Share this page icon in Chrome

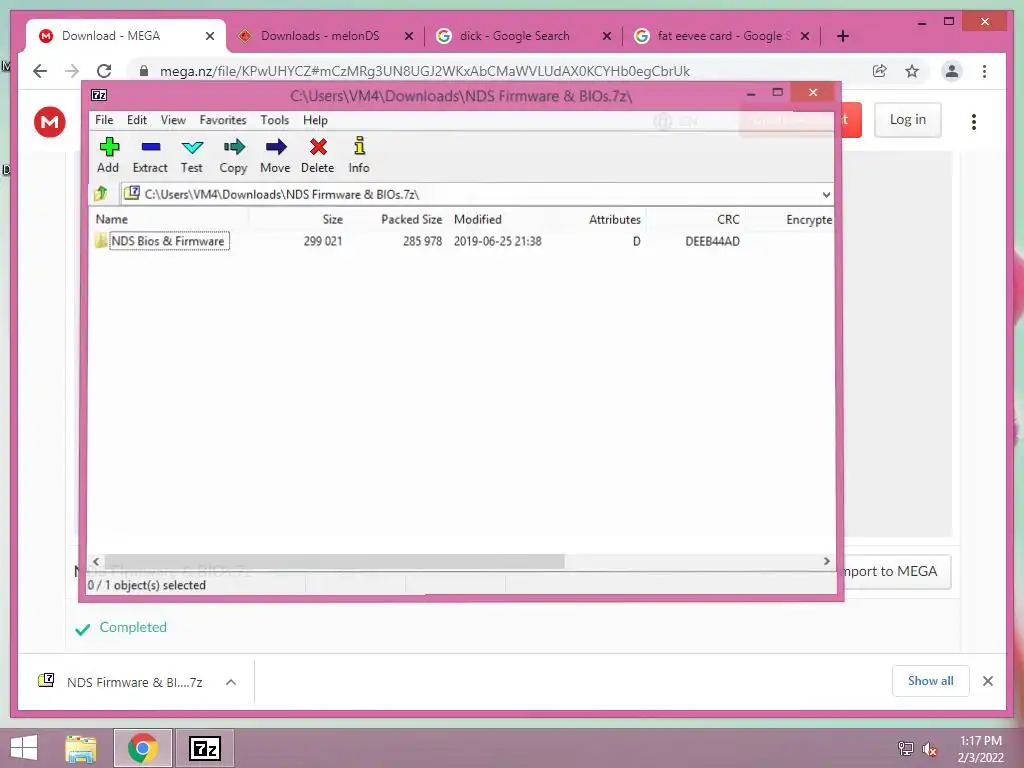[x=880, y=71]
